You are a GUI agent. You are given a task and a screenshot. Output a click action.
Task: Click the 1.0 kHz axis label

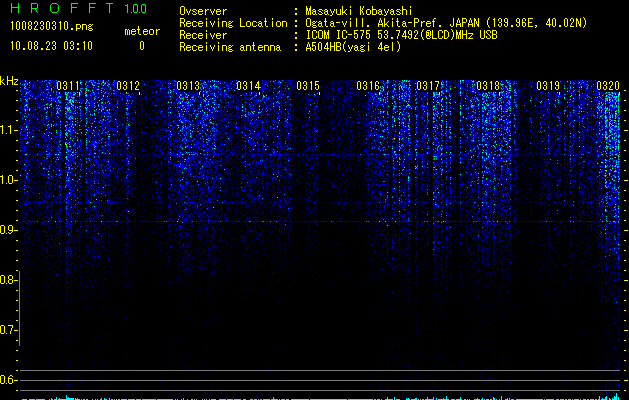tap(8, 180)
